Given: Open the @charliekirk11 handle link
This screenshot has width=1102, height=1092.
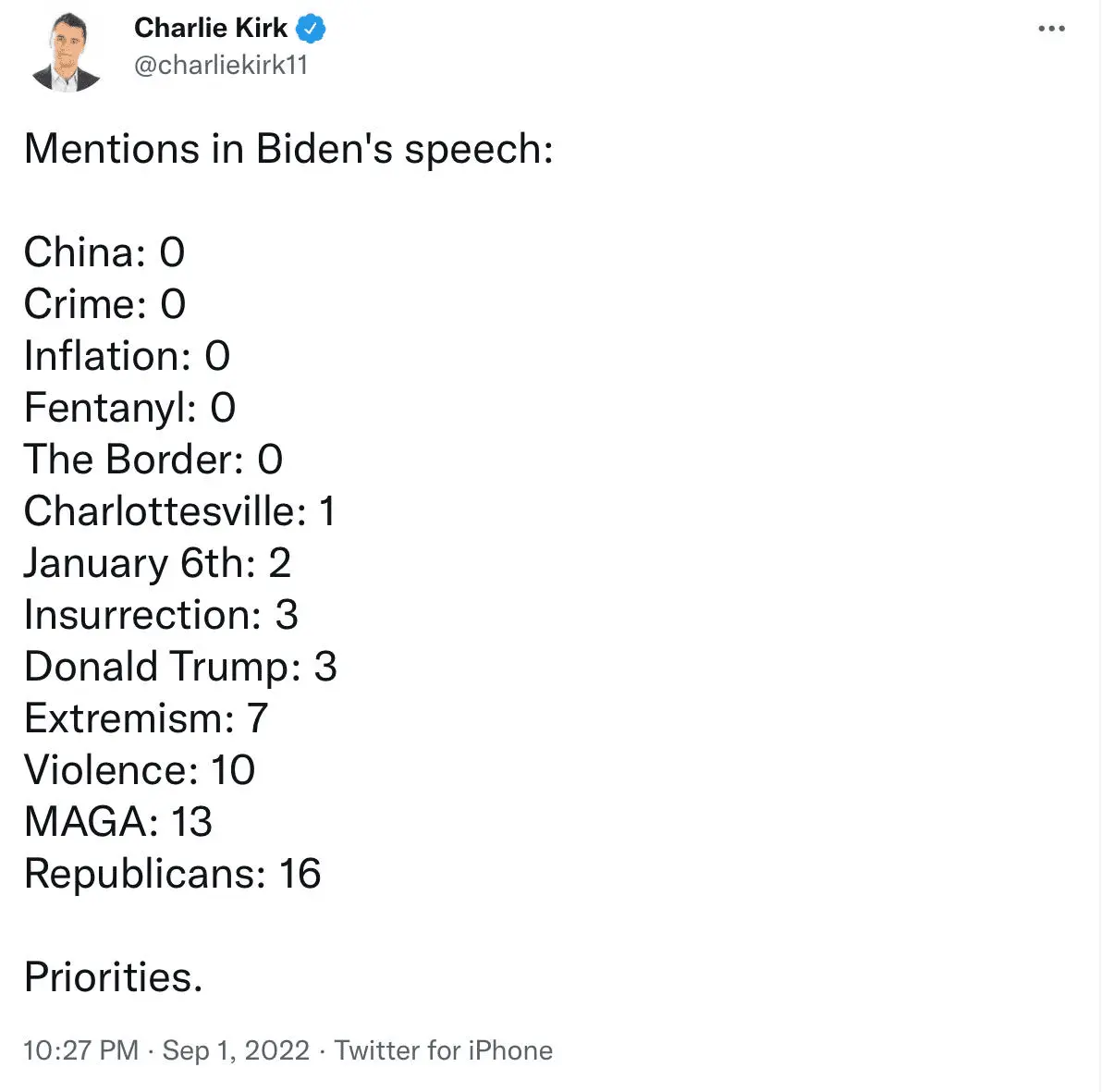Looking at the screenshot, I should (x=221, y=66).
